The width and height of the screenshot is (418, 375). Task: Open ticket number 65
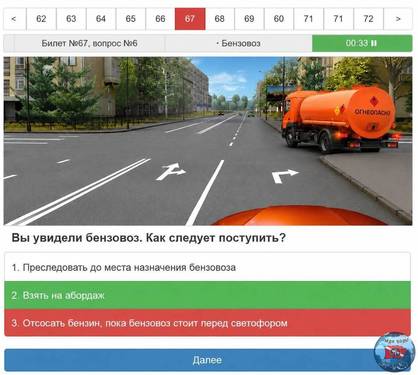tap(130, 19)
